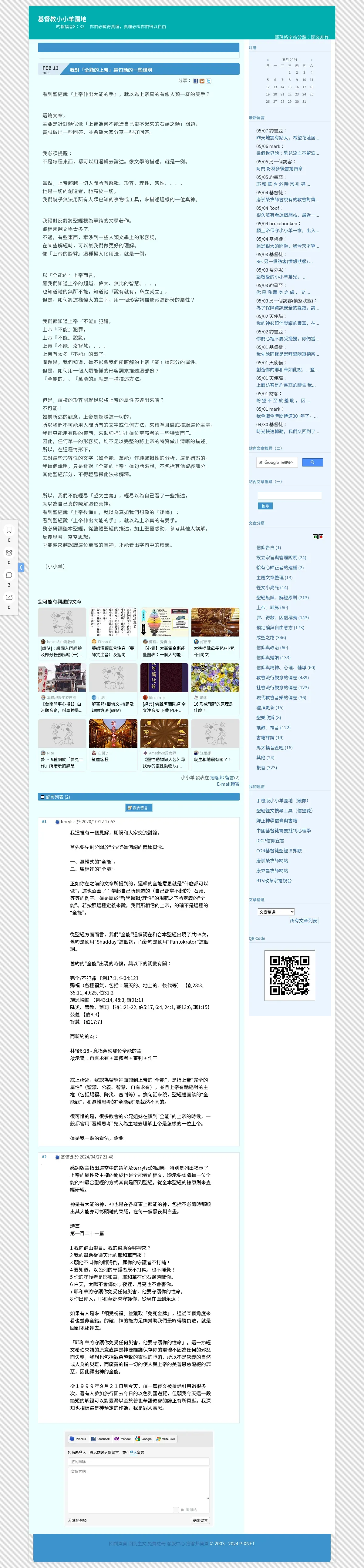Open recommended article 大衛霍金斯能量圖表 thumbnail

tap(164, 622)
